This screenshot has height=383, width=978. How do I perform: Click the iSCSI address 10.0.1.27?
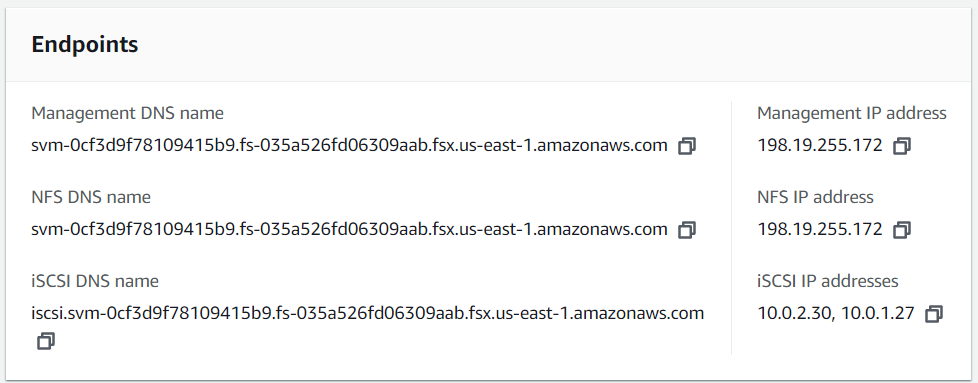tap(878, 313)
